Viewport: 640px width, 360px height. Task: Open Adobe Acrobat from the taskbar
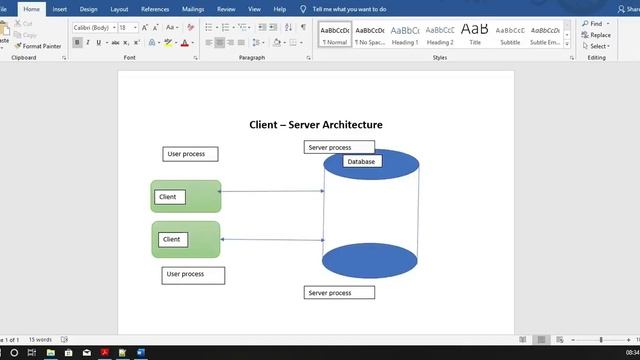(x=104, y=353)
